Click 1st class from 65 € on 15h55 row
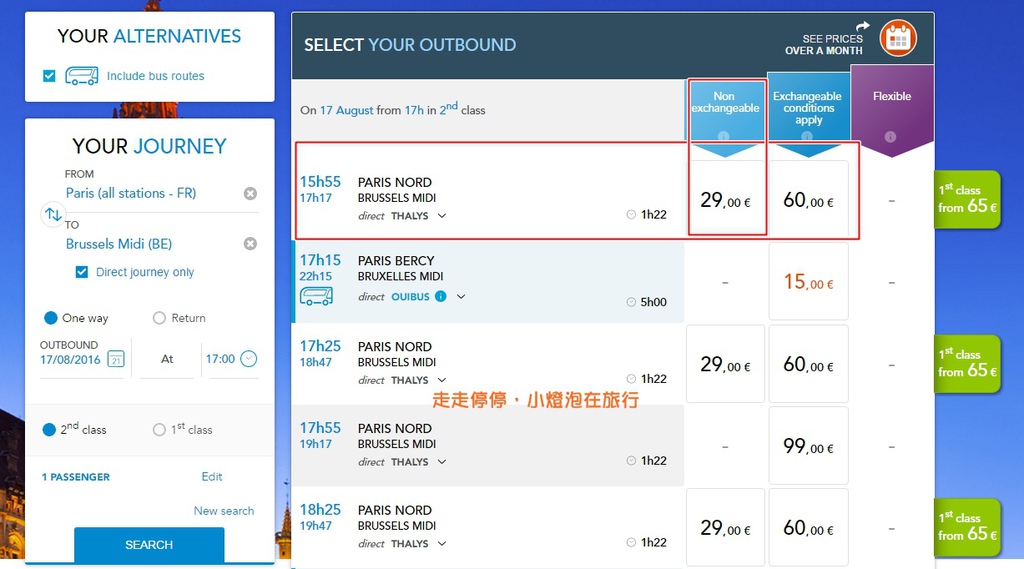Screen dimensions: 1024x569 click(x=967, y=199)
